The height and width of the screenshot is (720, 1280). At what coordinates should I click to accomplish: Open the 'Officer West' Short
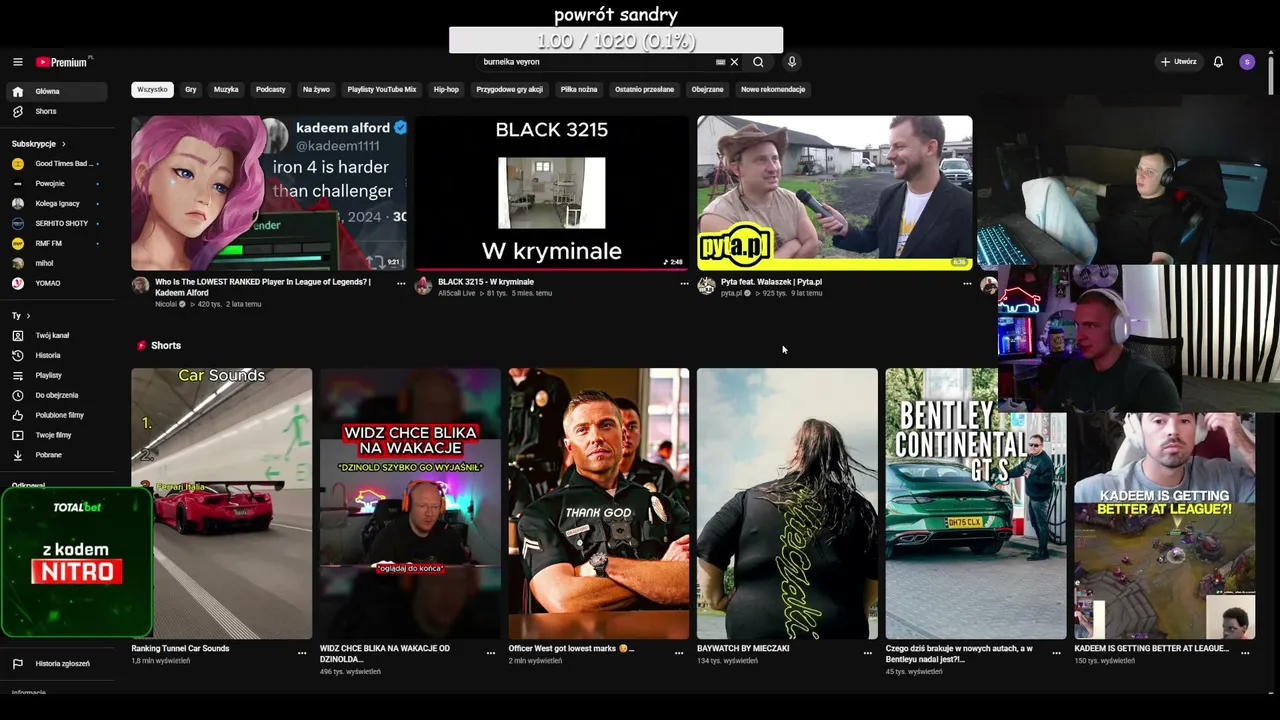599,503
